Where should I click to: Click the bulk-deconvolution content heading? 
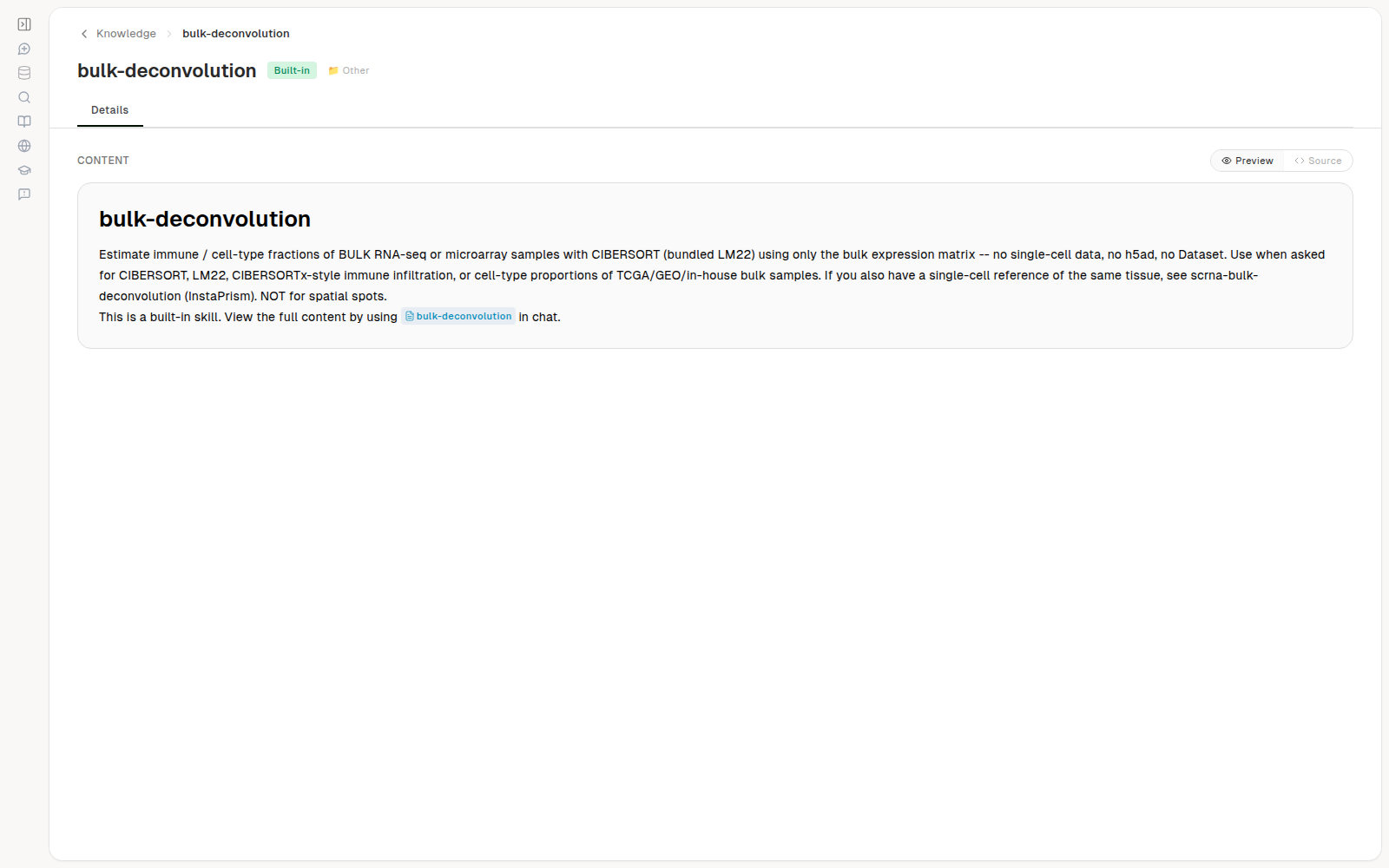point(205,219)
